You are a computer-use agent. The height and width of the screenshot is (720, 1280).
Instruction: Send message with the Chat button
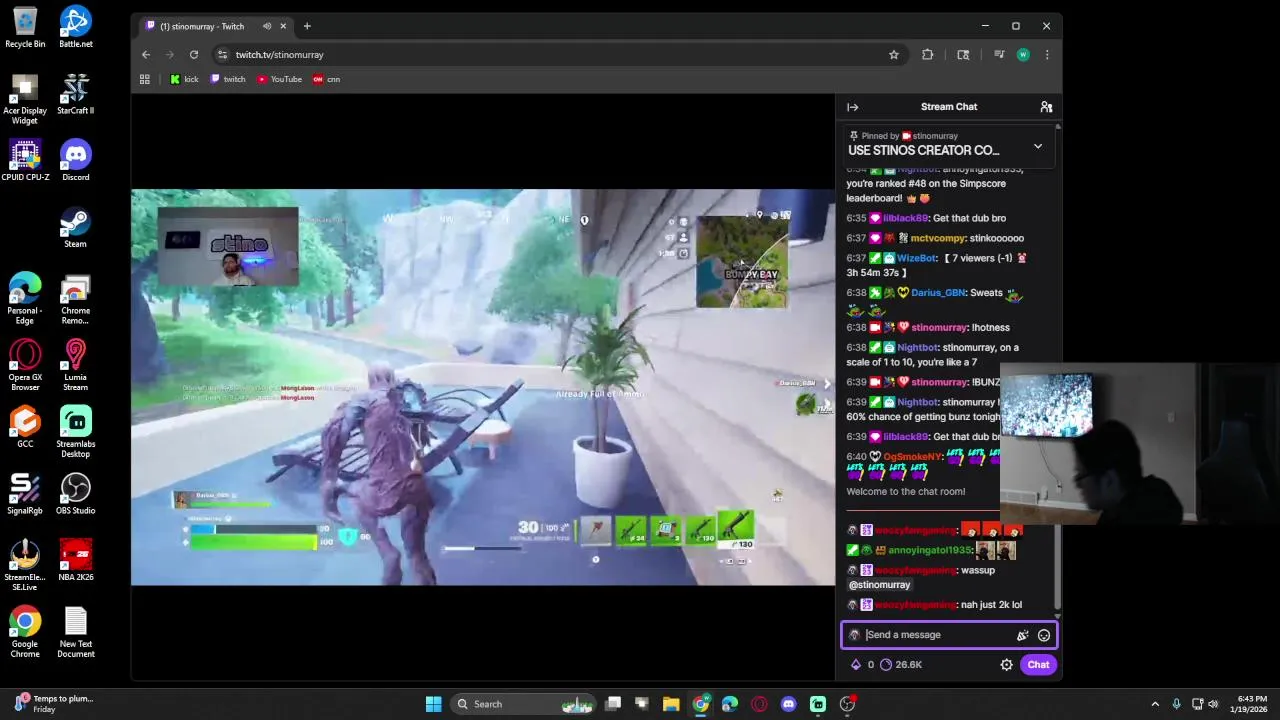(1038, 665)
